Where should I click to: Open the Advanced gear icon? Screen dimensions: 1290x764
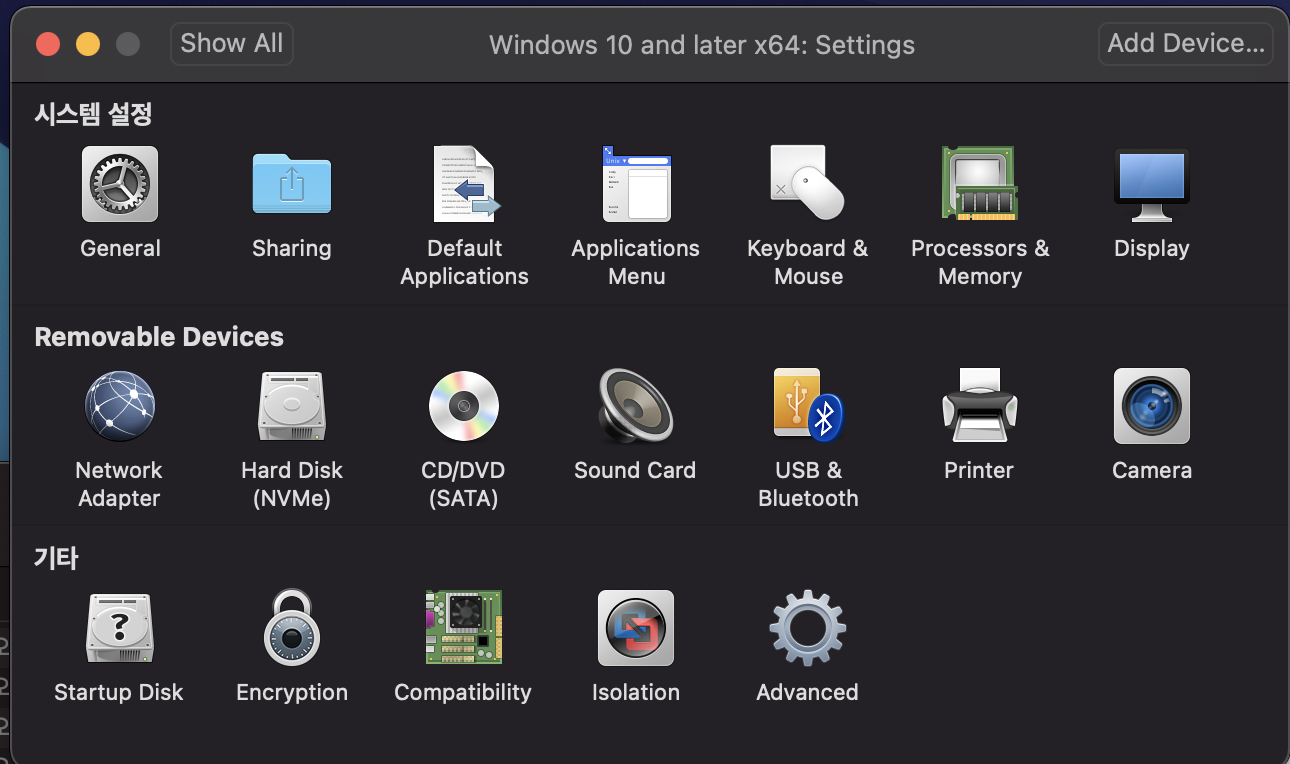pyautogui.click(x=808, y=628)
